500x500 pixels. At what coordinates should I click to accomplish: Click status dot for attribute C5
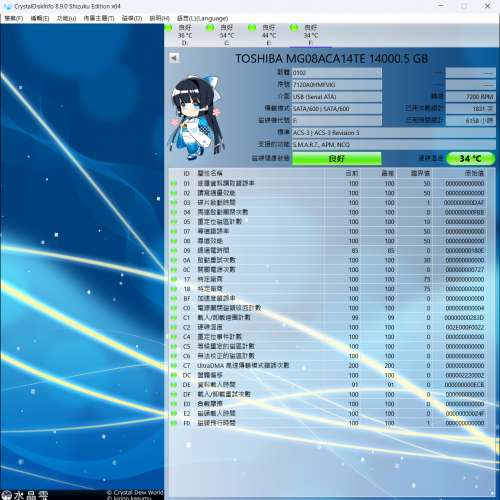pos(174,346)
